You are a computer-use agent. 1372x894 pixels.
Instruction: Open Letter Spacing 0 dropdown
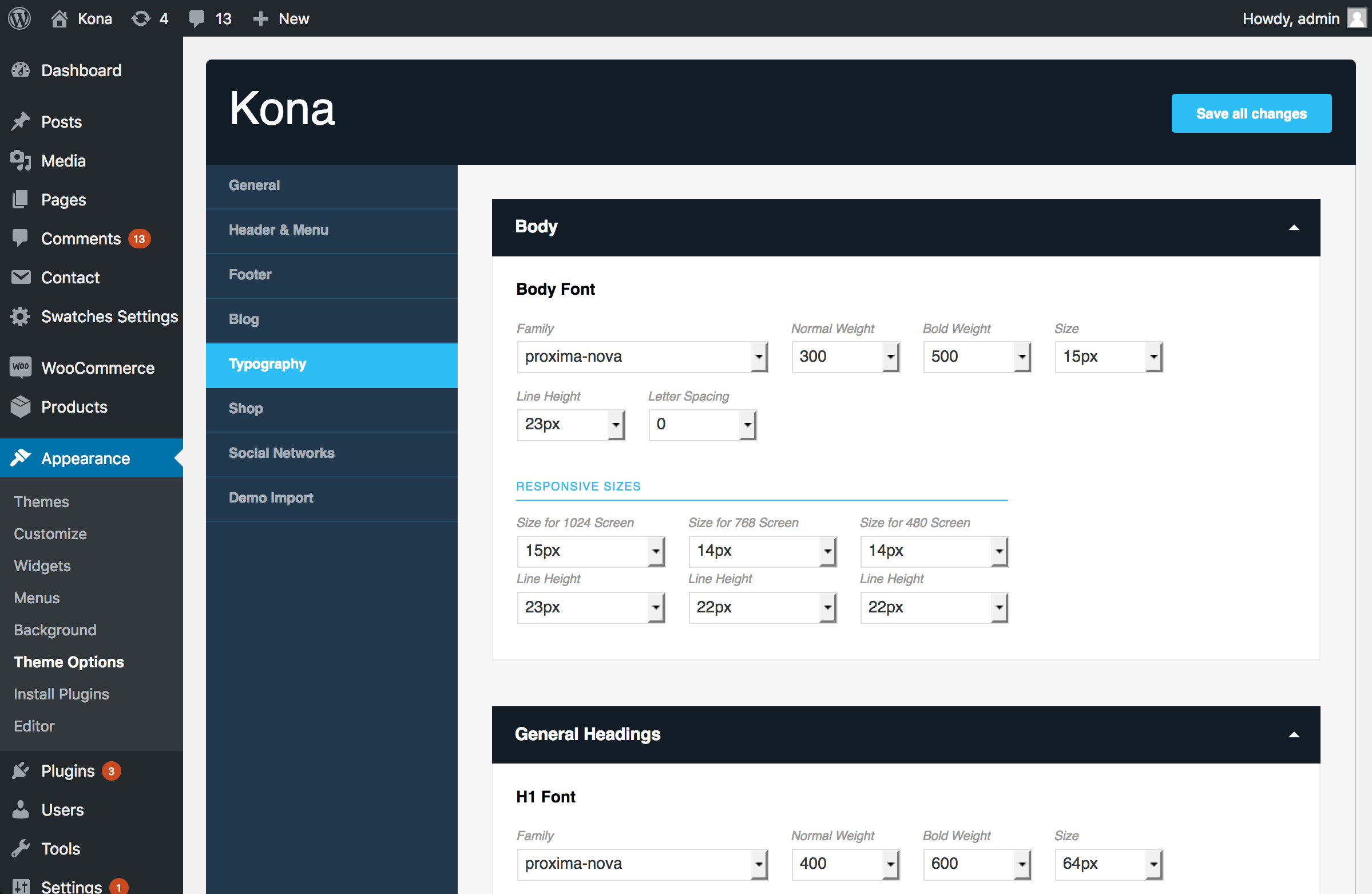702,425
